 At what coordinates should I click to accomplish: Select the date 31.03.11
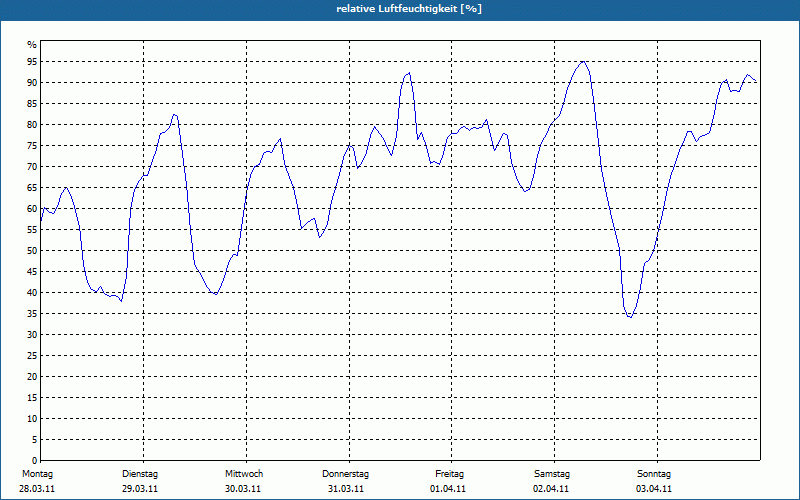(346, 489)
